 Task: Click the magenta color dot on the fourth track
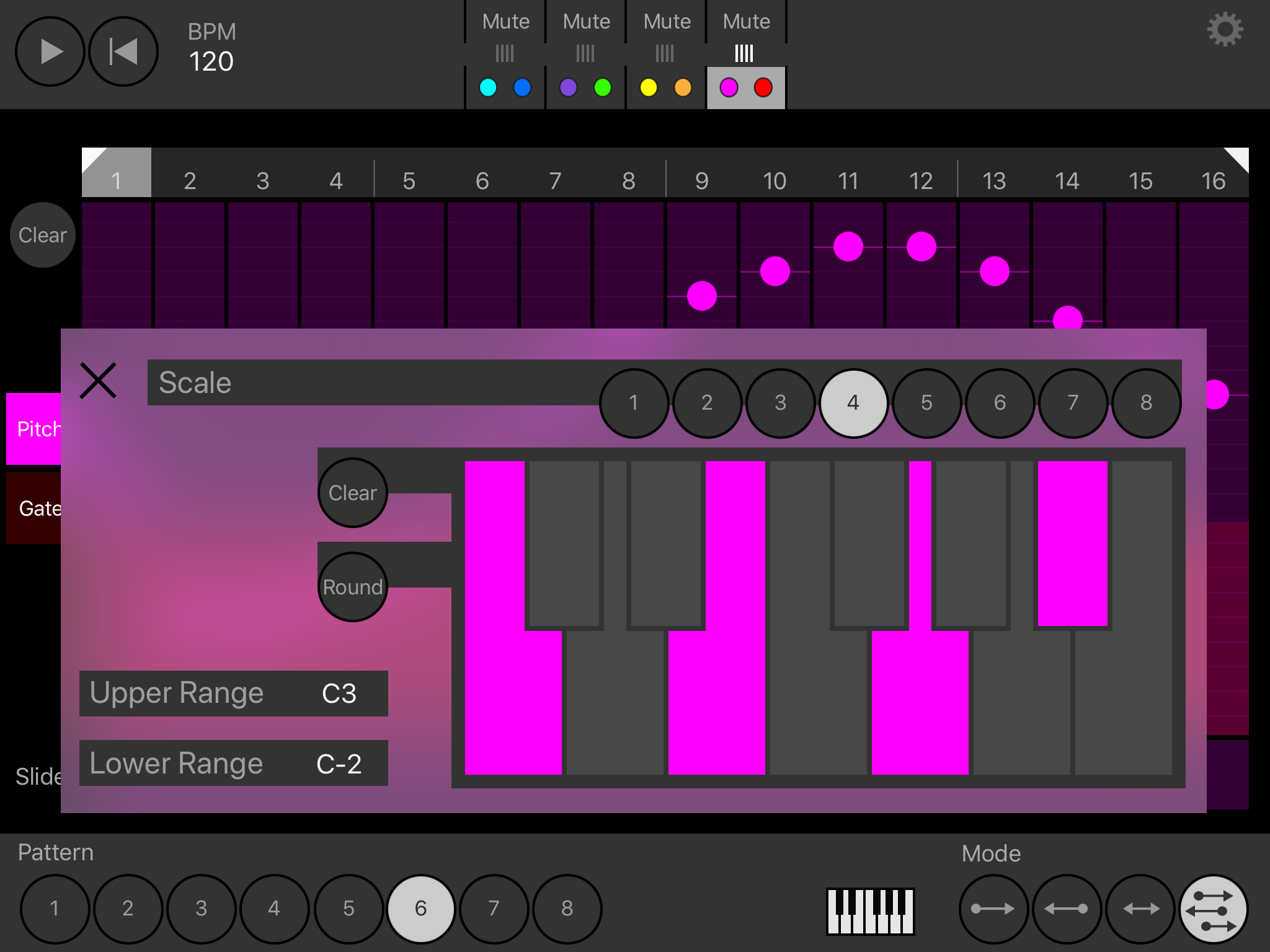point(729,87)
